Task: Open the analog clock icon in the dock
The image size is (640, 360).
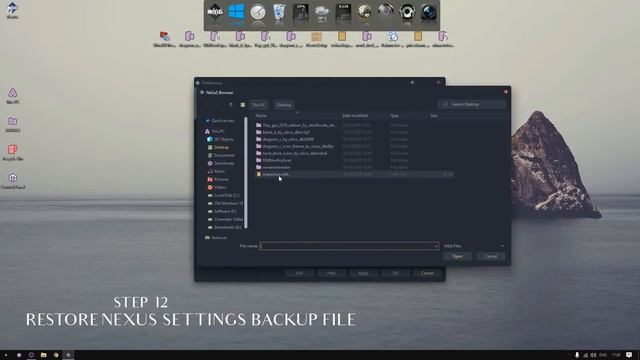Action: click(258, 12)
